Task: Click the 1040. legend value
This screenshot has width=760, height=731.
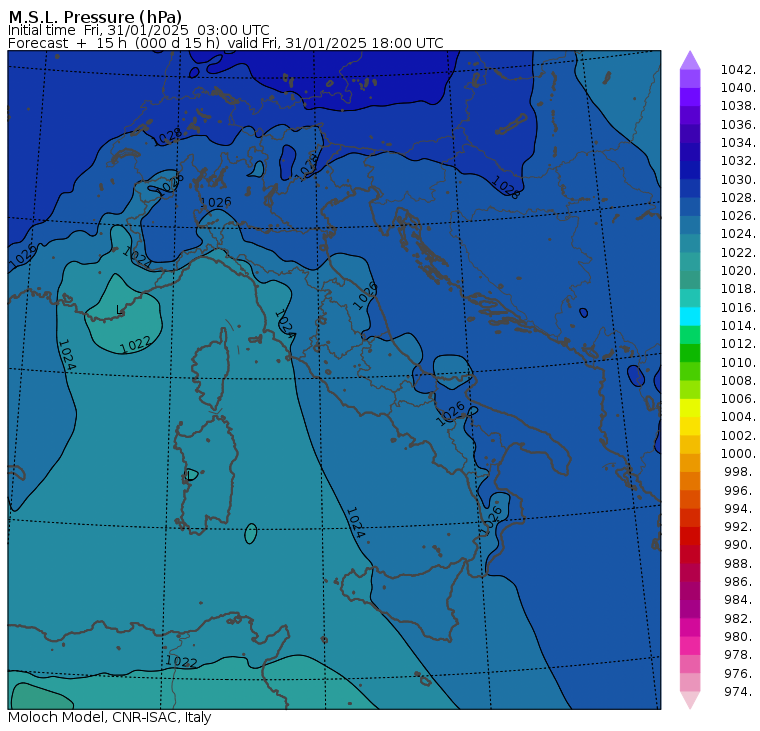Action: pos(738,88)
